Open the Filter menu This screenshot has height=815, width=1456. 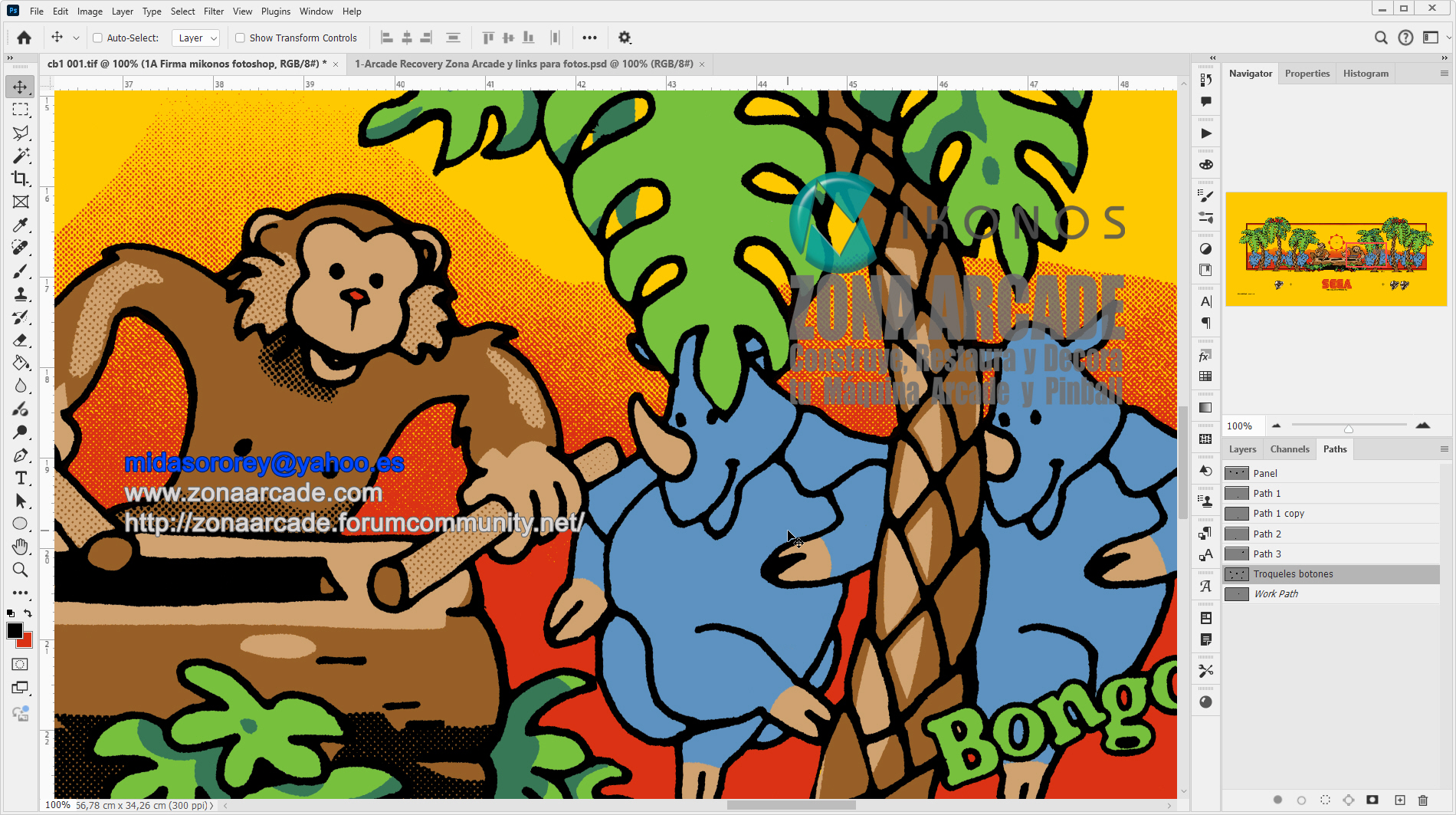click(x=214, y=12)
